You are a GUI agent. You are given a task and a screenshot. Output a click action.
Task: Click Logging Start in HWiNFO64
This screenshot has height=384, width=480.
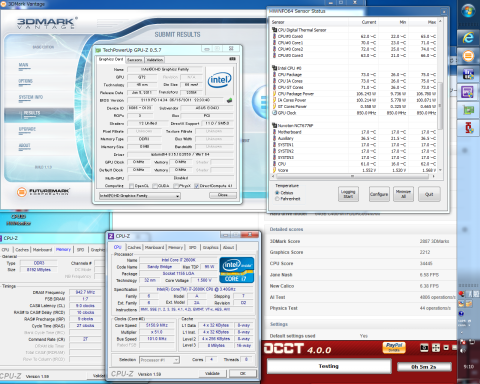point(348,194)
